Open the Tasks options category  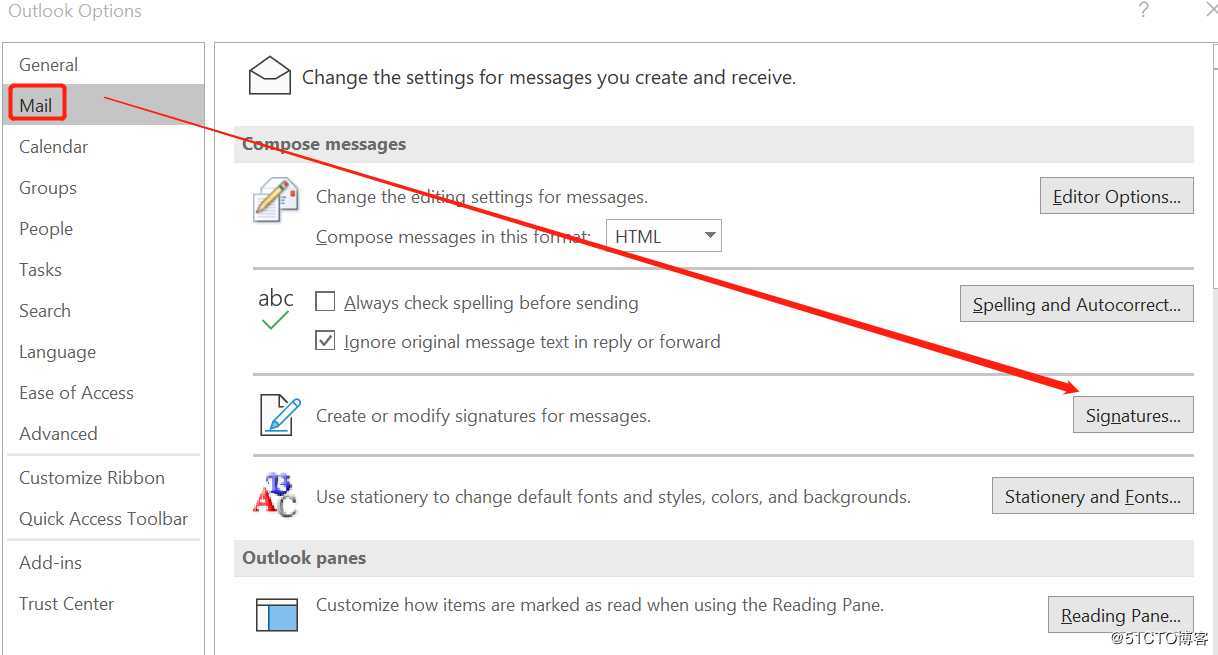[x=104, y=269]
